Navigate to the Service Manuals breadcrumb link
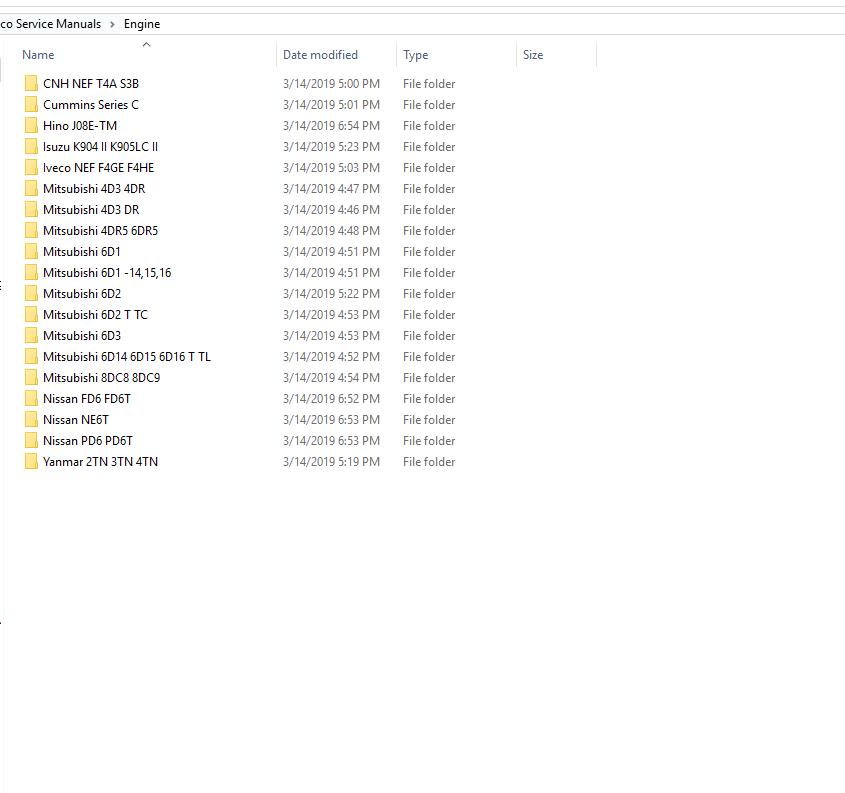Screen dimensions: 845x793 tap(50, 23)
